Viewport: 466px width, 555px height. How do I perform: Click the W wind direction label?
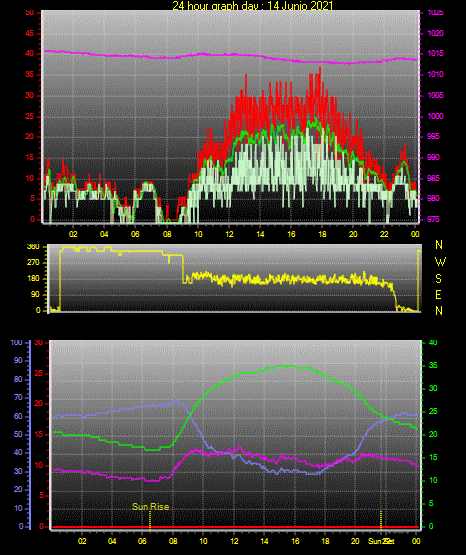(x=440, y=262)
